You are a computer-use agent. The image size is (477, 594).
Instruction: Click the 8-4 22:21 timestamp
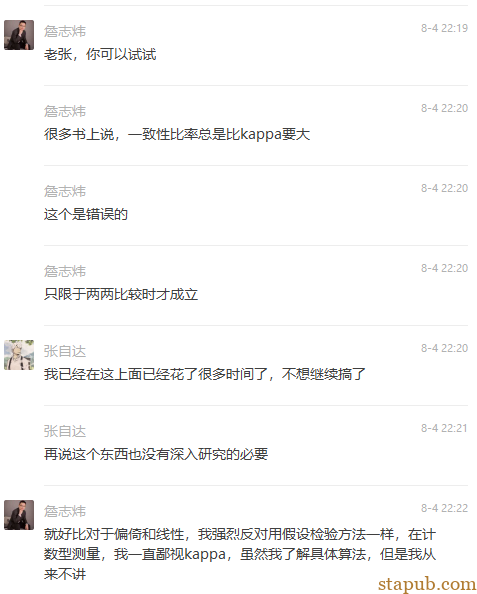tap(444, 428)
